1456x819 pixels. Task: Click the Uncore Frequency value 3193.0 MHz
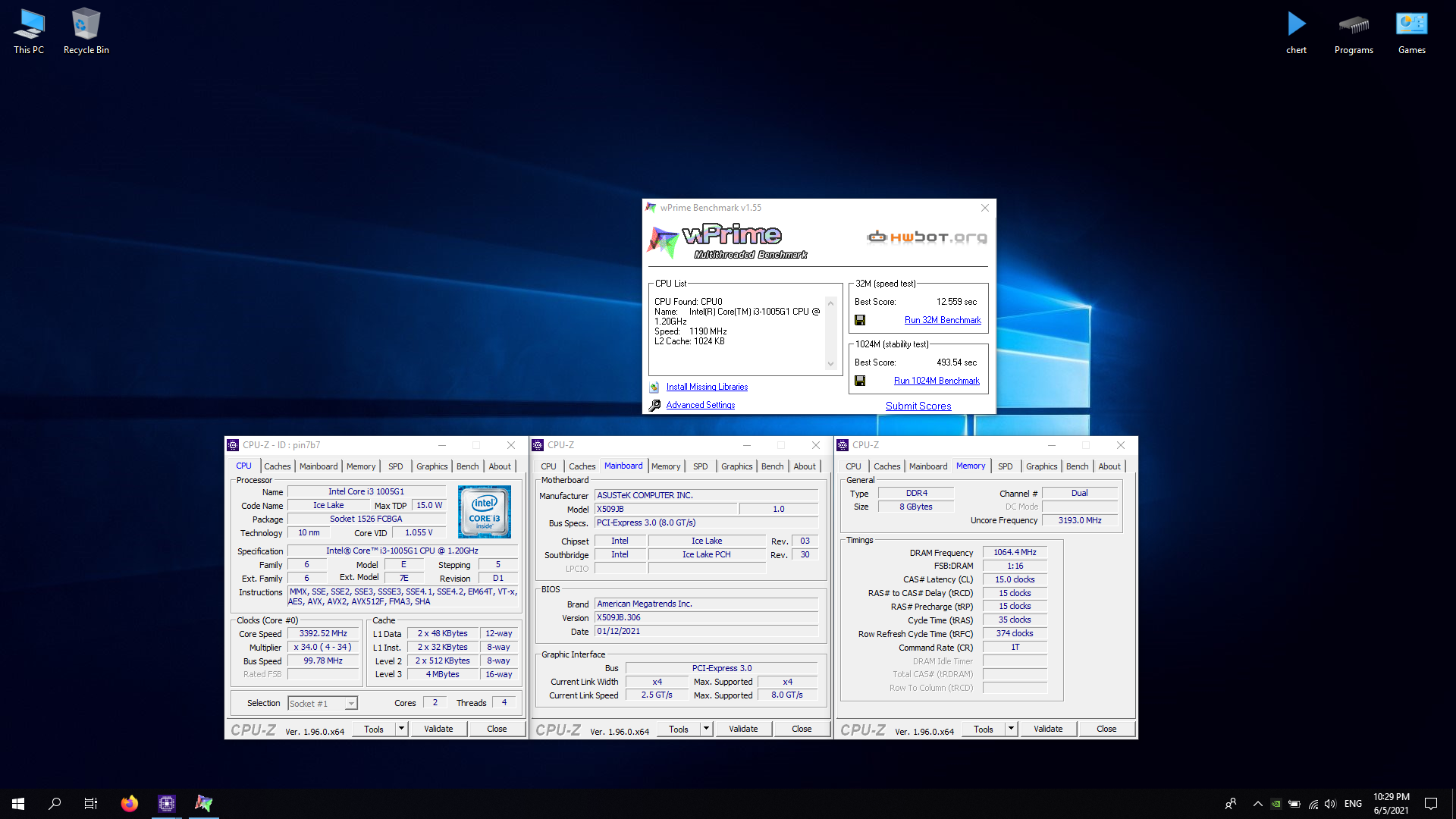coord(1080,520)
